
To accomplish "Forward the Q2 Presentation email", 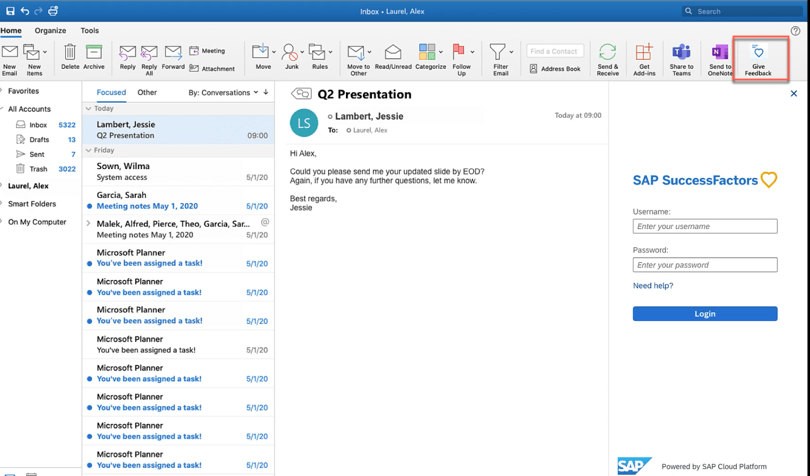I will tap(173, 58).
